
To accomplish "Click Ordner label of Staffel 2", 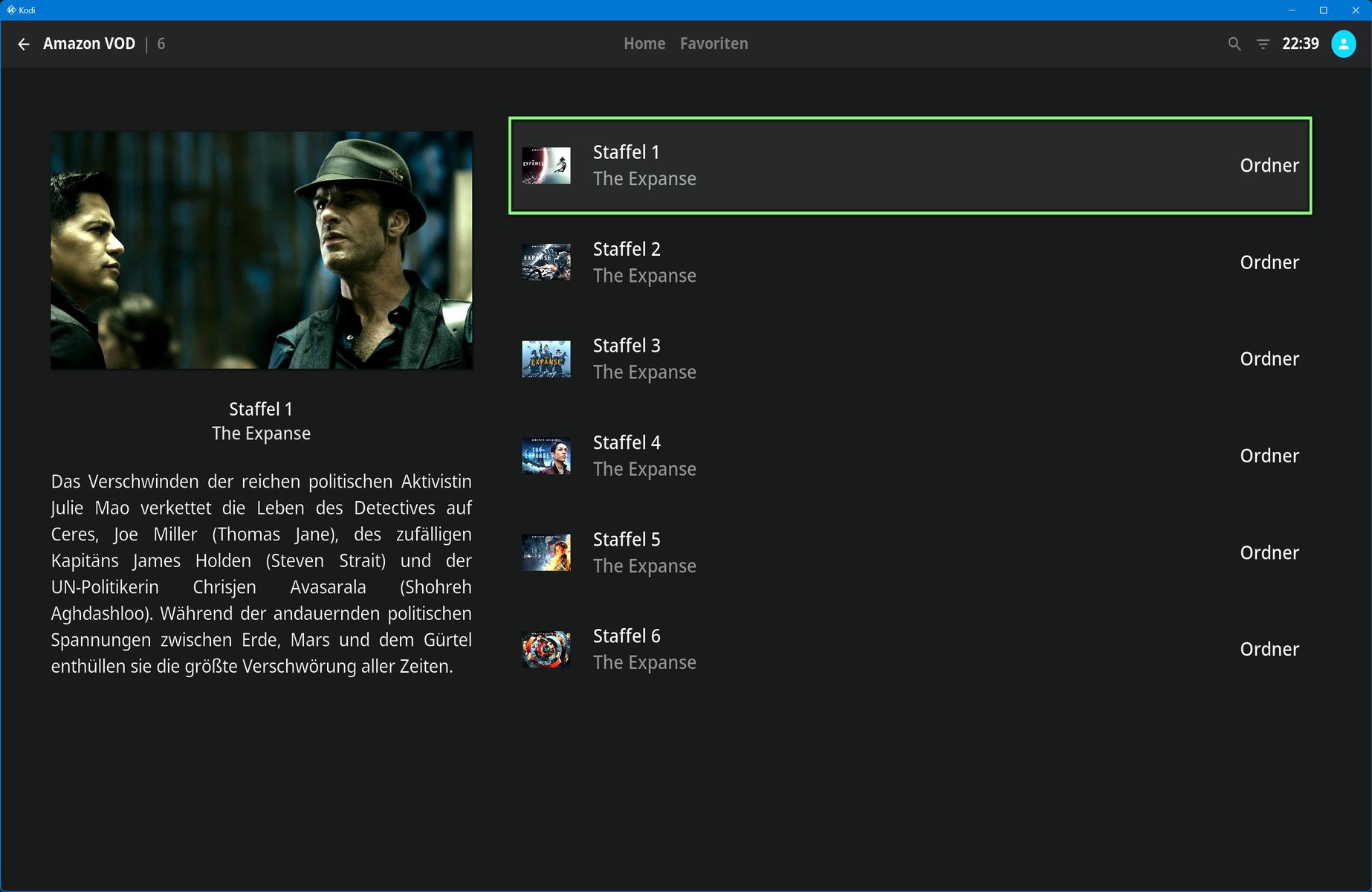I will click(x=1269, y=262).
